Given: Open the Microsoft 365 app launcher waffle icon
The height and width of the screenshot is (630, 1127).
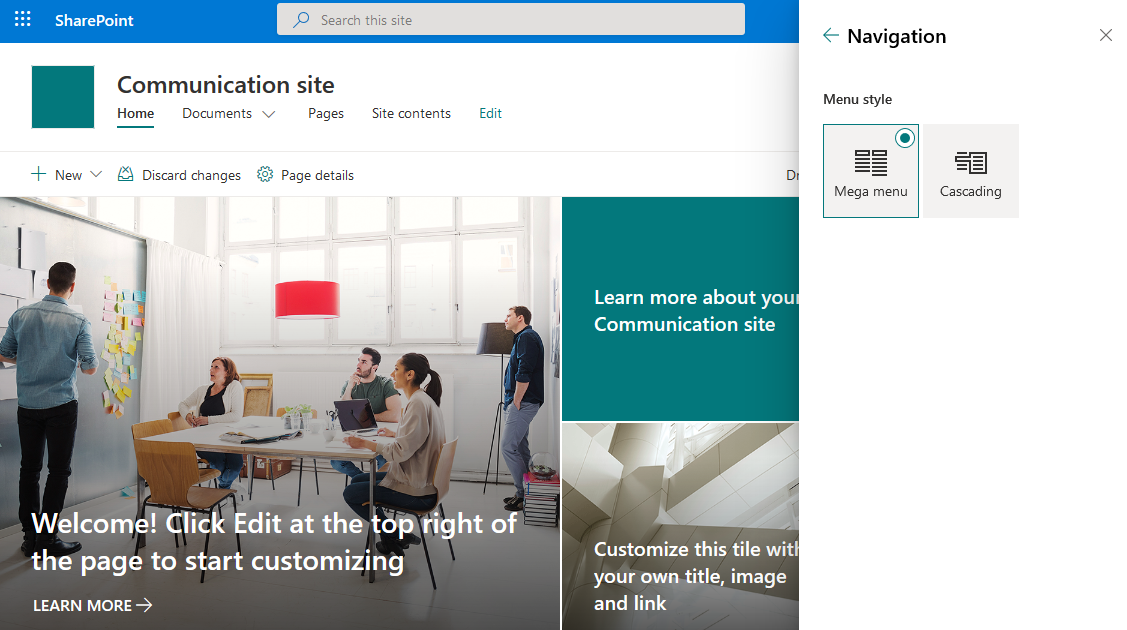Looking at the screenshot, I should tap(22, 19).
